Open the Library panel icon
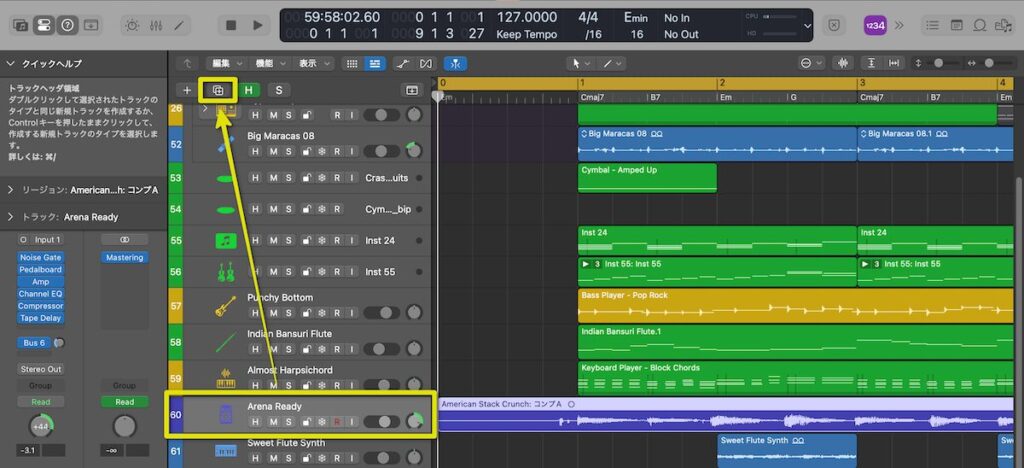Screen dimensions: 1024x468 (x=22, y=25)
